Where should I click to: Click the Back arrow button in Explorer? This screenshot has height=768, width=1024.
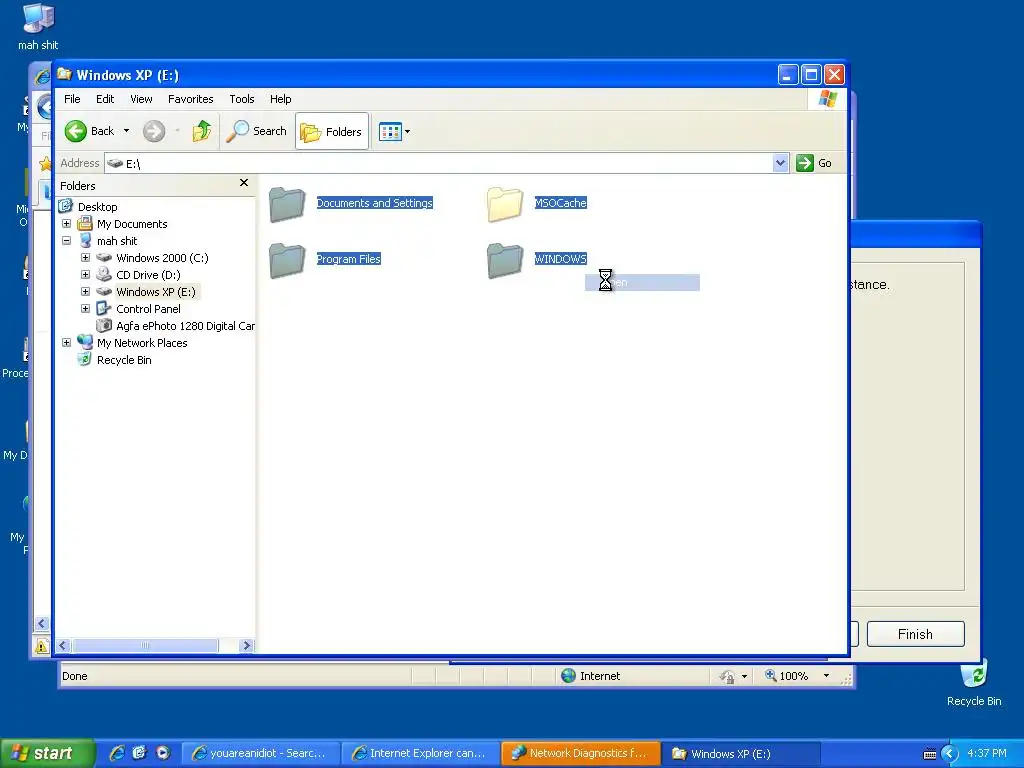click(89, 131)
